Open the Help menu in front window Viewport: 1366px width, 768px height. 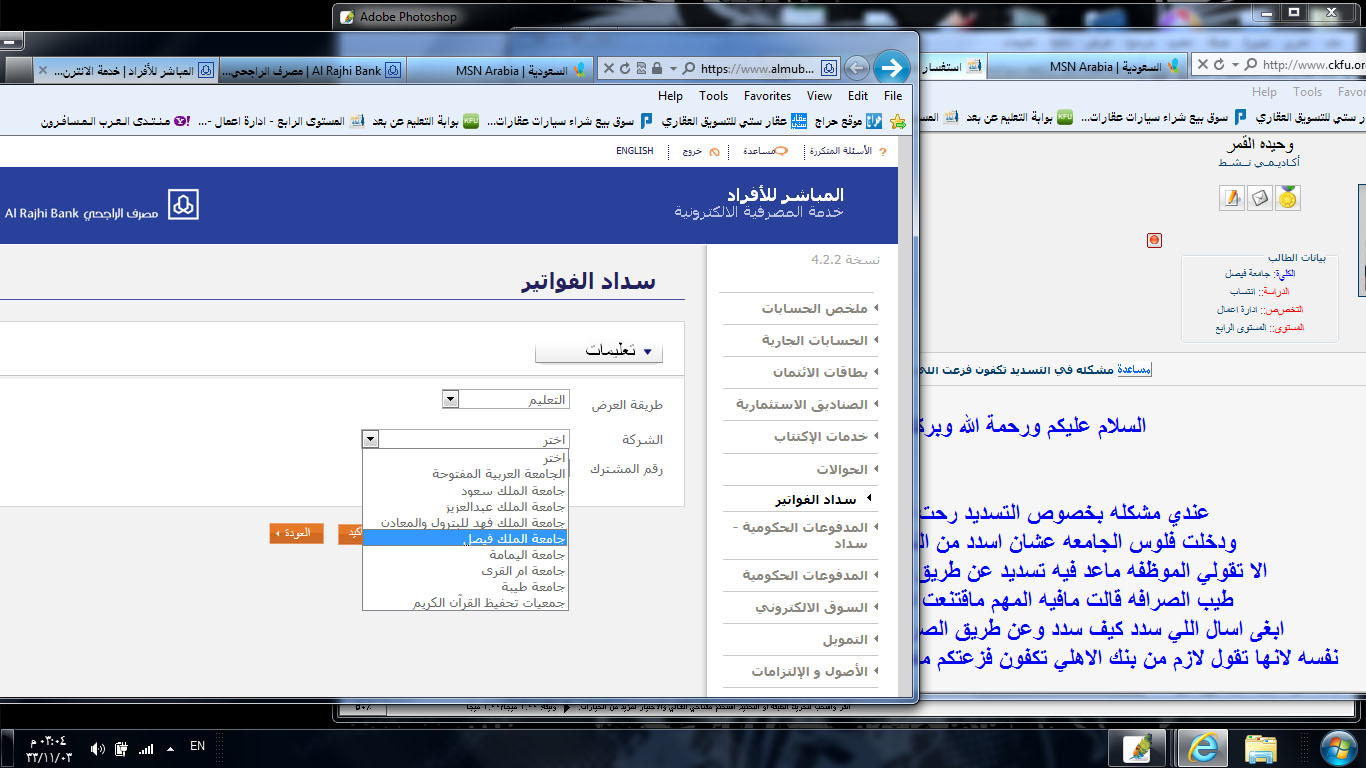pyautogui.click(x=670, y=96)
